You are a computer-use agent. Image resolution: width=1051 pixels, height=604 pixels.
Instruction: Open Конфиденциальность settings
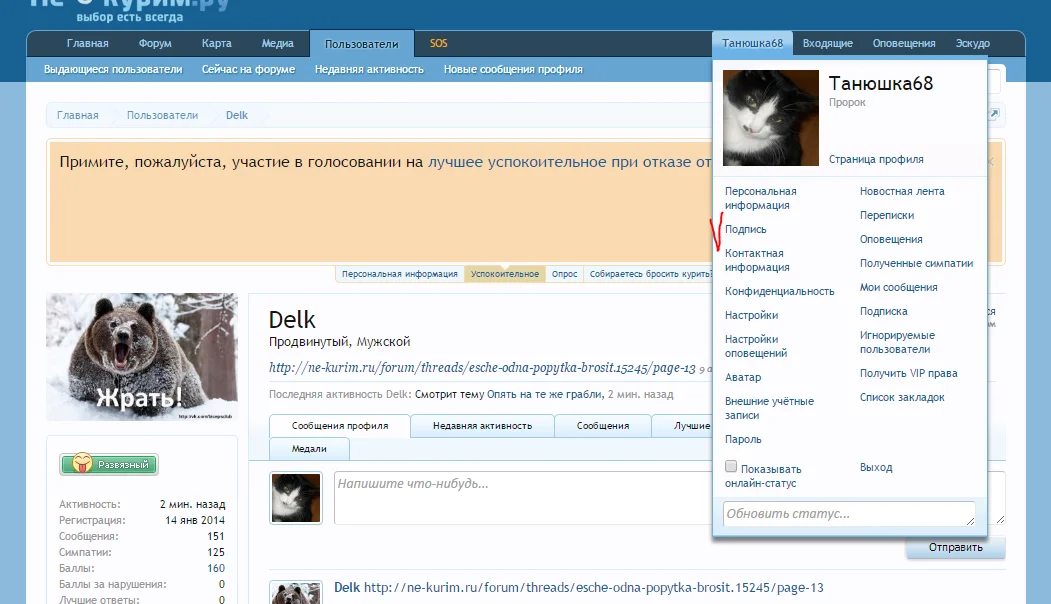(x=779, y=292)
